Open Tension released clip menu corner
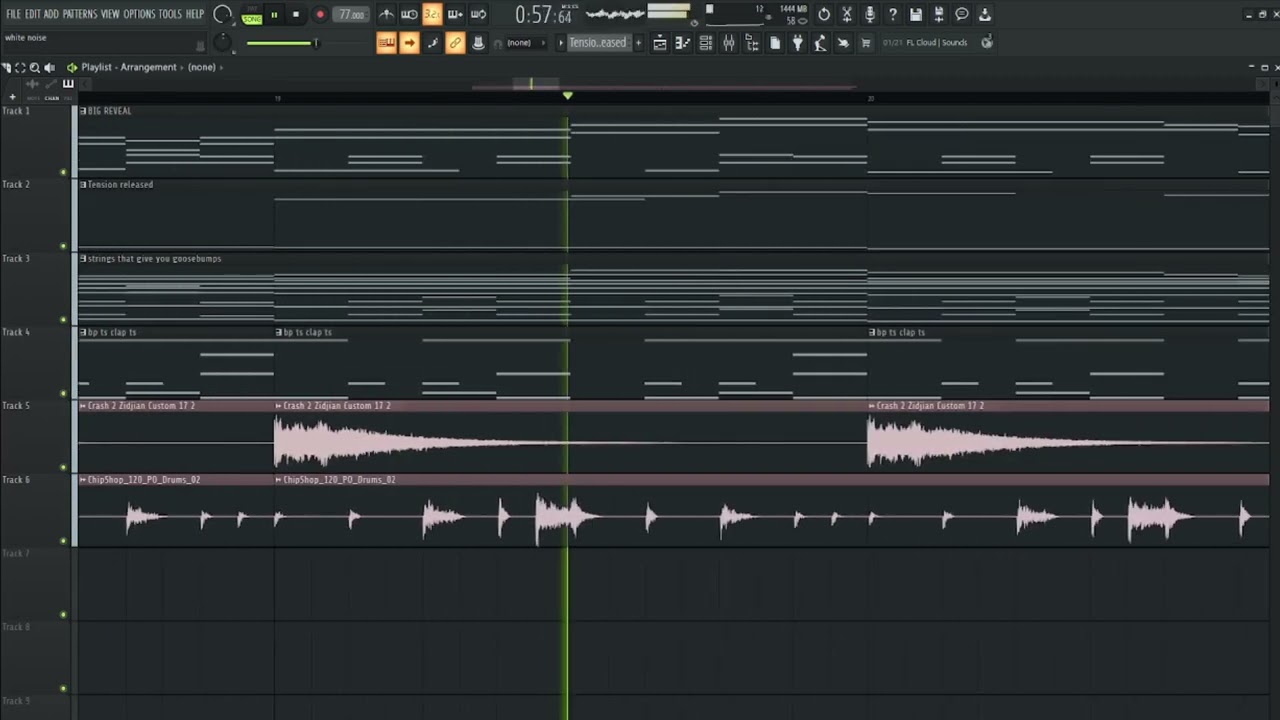The image size is (1280, 720). (83, 185)
